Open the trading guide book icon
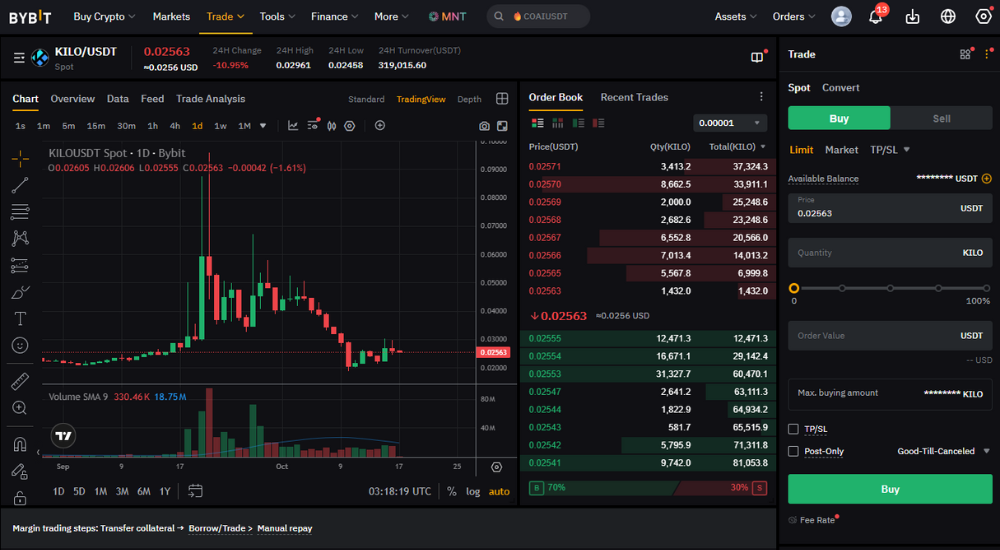The height and width of the screenshot is (550, 1000). tap(757, 57)
